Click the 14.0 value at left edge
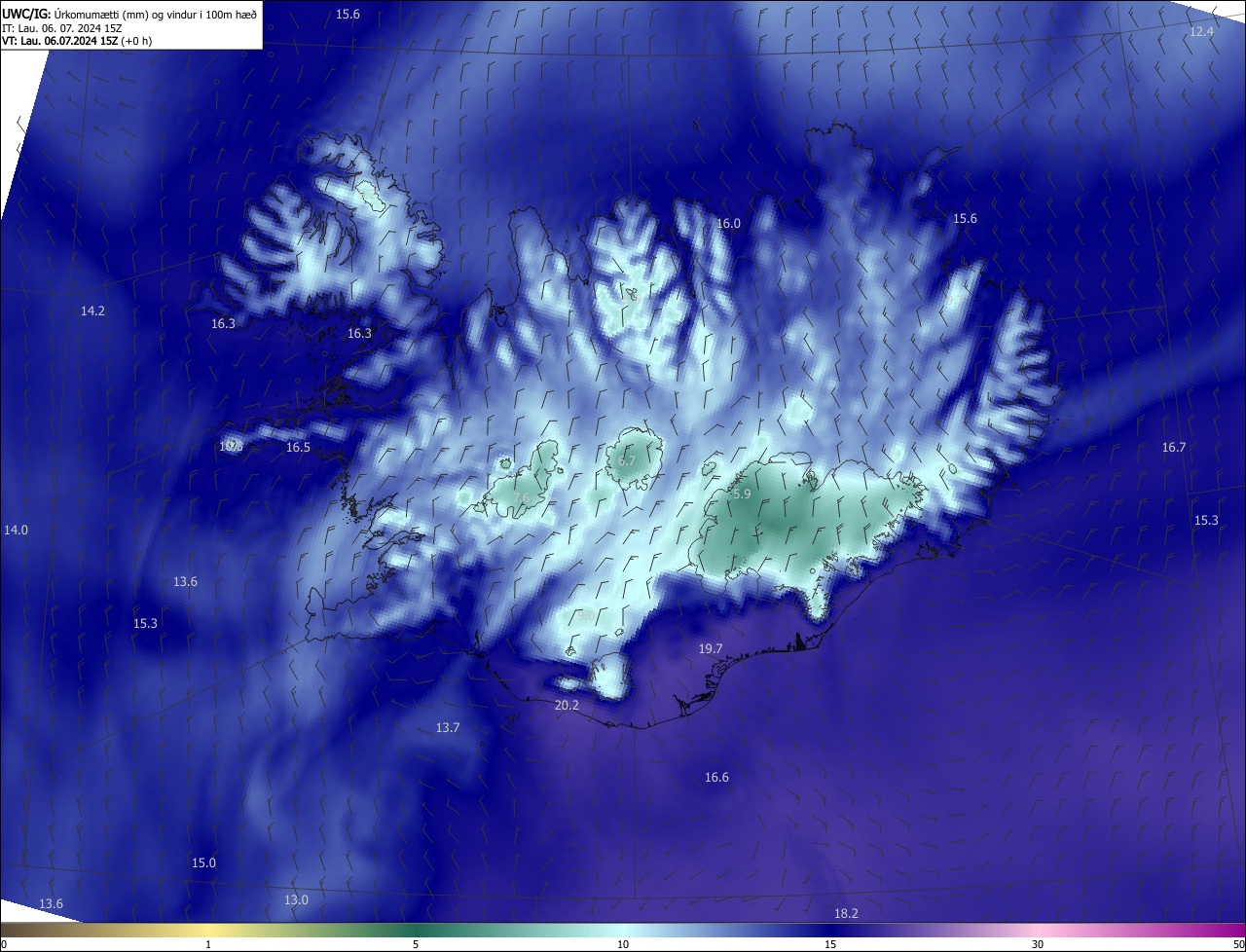This screenshot has height=952, width=1246. tap(16, 530)
